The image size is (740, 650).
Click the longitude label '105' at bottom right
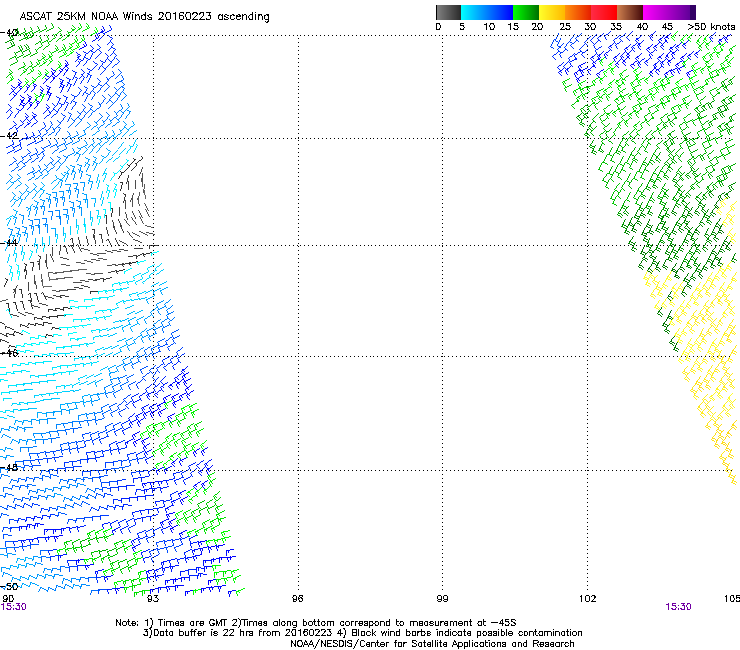click(x=732, y=599)
